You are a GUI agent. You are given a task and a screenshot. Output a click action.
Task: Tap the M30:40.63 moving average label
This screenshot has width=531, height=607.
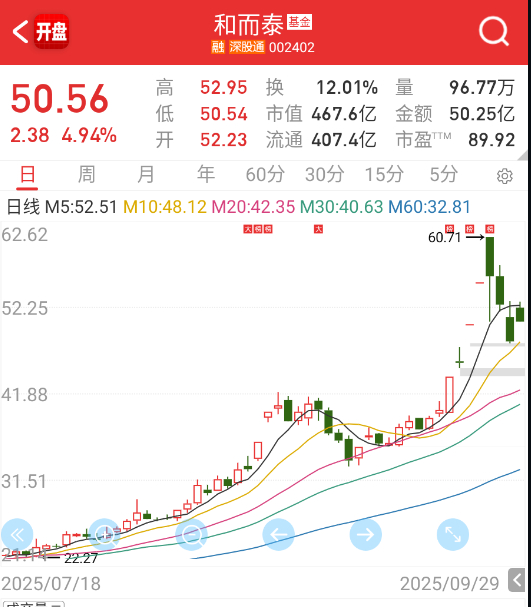point(341,207)
